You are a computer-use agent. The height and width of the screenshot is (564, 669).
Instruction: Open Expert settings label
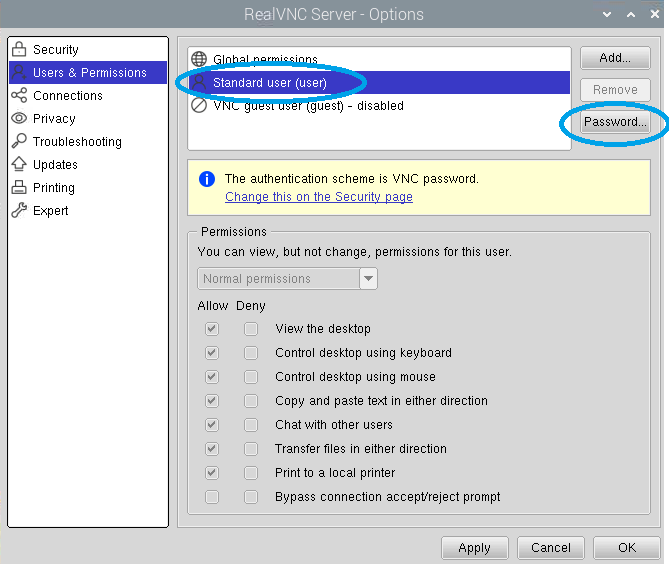click(50, 211)
